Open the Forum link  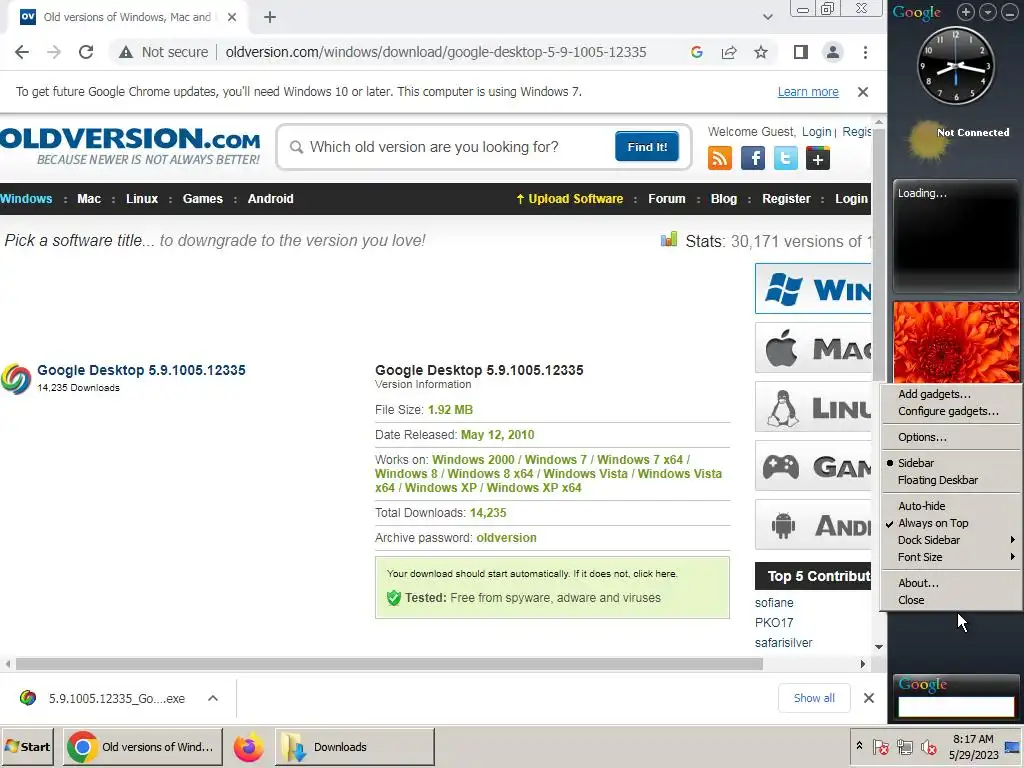tap(667, 199)
